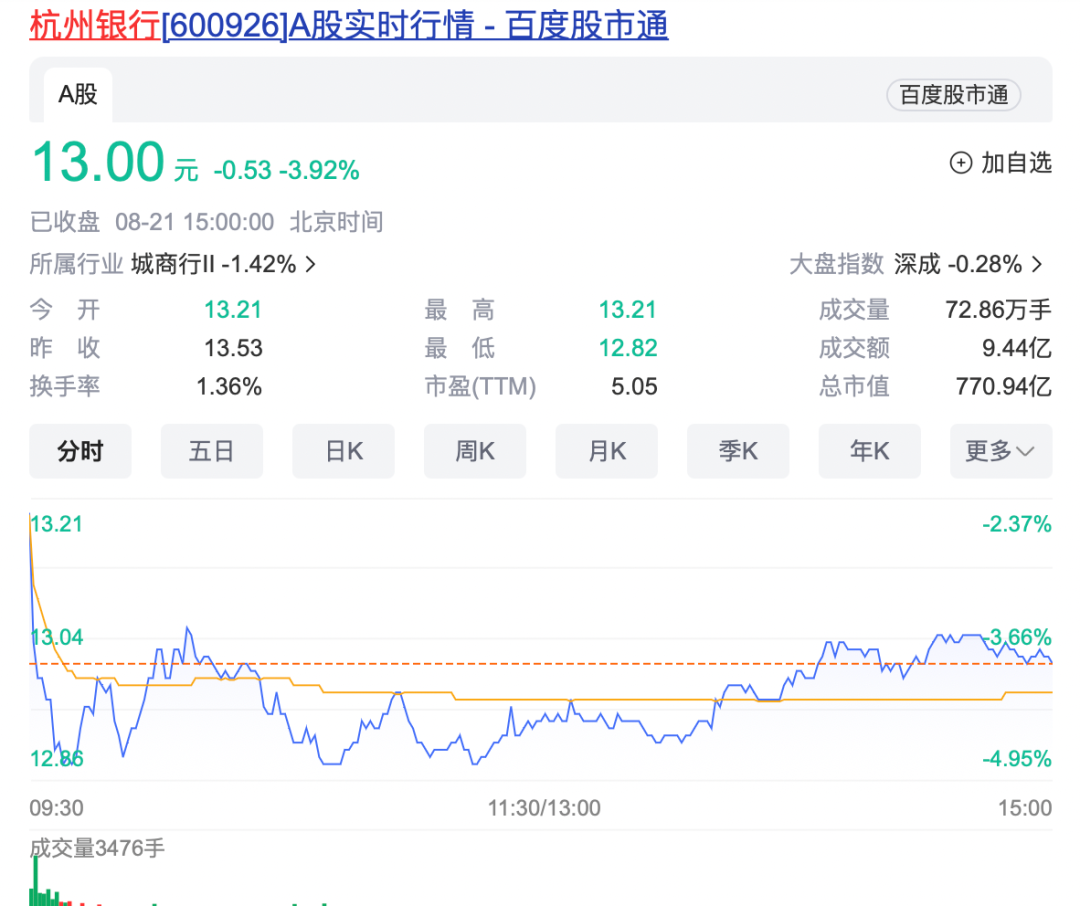The width and height of the screenshot is (1080, 906).
Task: Switch to the 季K chart tab
Action: click(x=738, y=451)
